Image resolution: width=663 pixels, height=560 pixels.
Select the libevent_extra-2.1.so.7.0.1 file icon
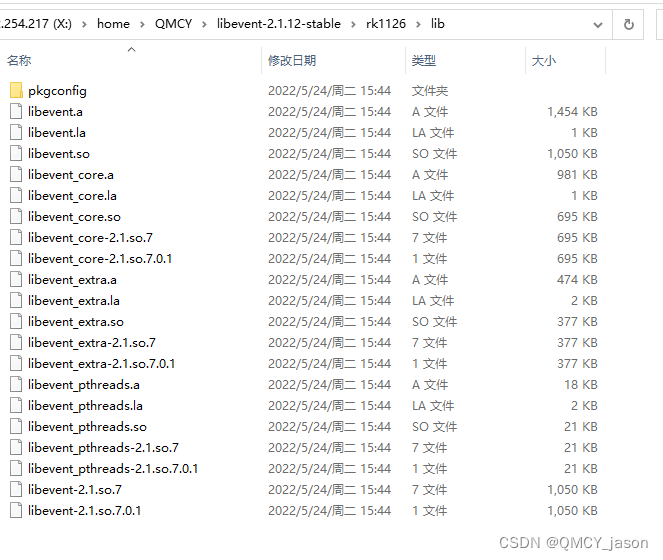16,363
